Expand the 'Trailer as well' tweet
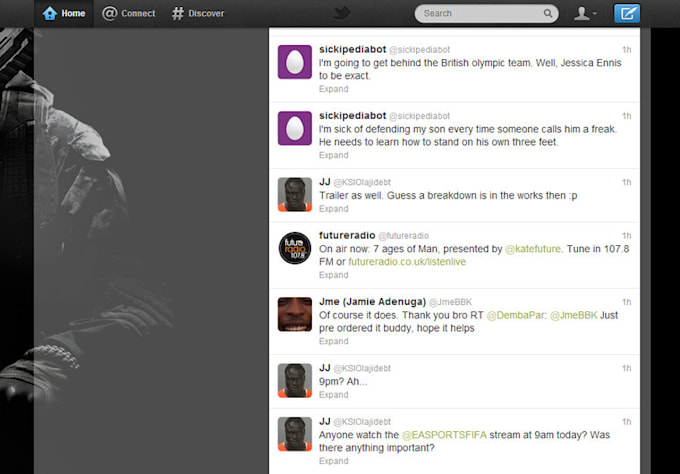The image size is (680, 474). coord(333,209)
